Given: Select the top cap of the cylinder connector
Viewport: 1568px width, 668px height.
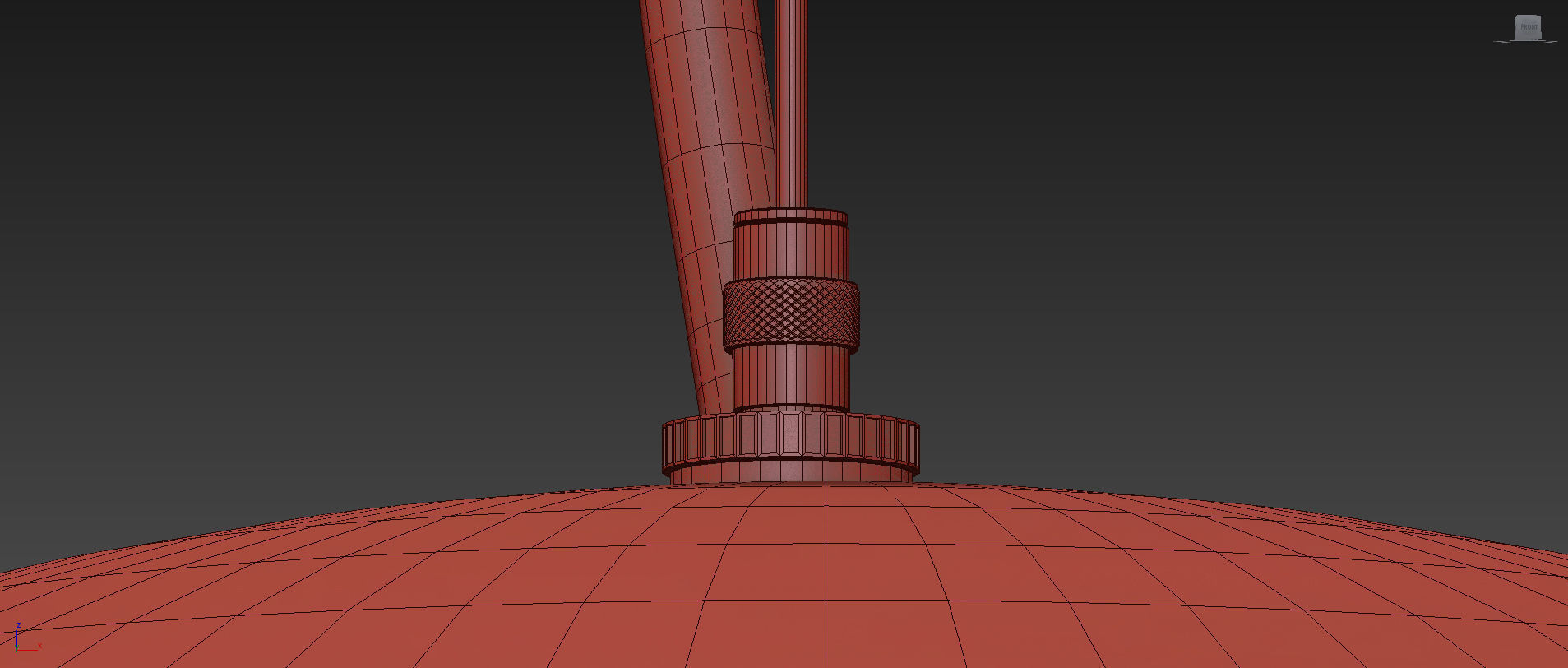Looking at the screenshot, I should click(x=790, y=217).
